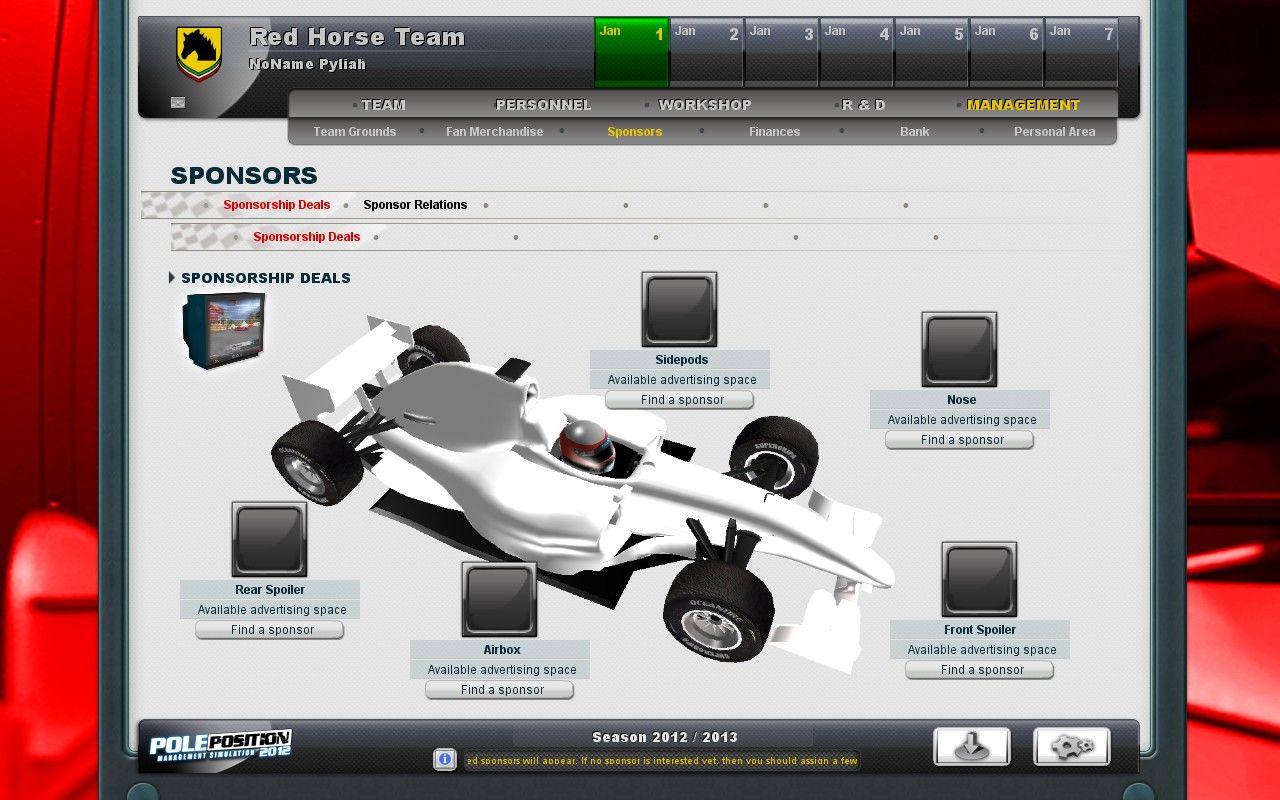This screenshot has height=800, width=1280.
Task: Click the television icon
Action: 223,331
